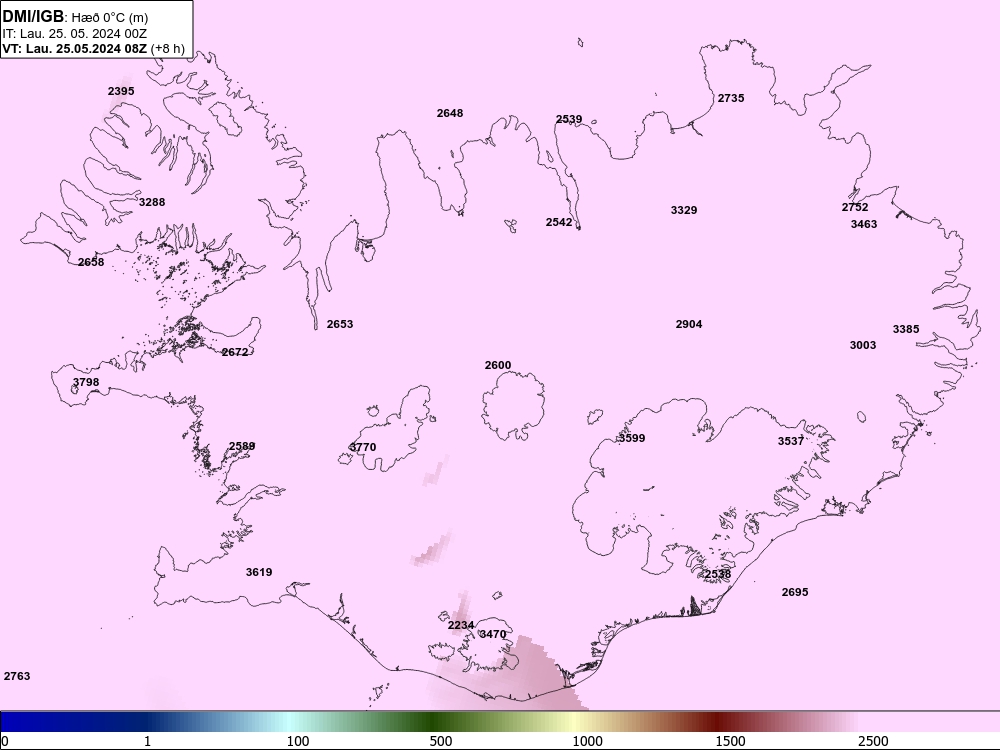Click the 2500 mark on the color scale
The width and height of the screenshot is (1000, 750).
[872, 741]
